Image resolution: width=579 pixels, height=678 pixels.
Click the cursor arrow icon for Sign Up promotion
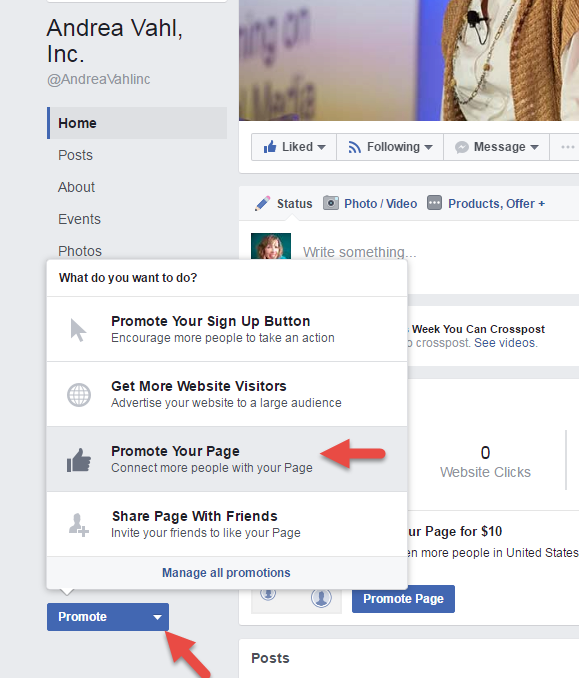point(78,330)
